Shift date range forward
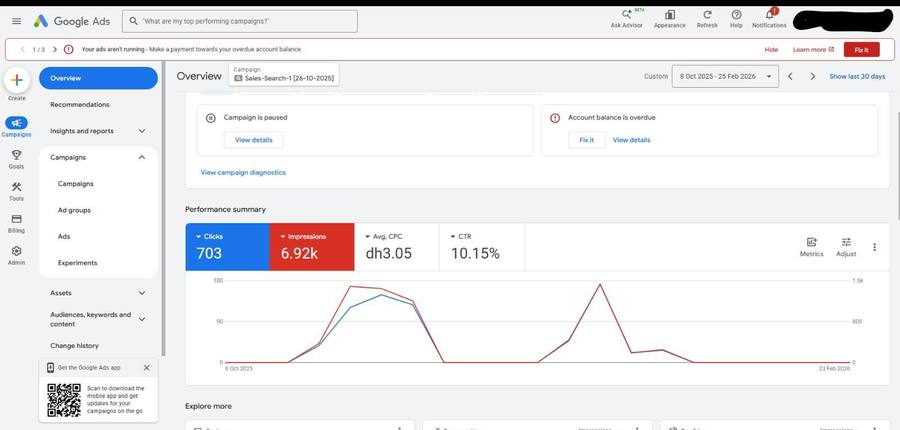This screenshot has height=430, width=900. point(812,76)
